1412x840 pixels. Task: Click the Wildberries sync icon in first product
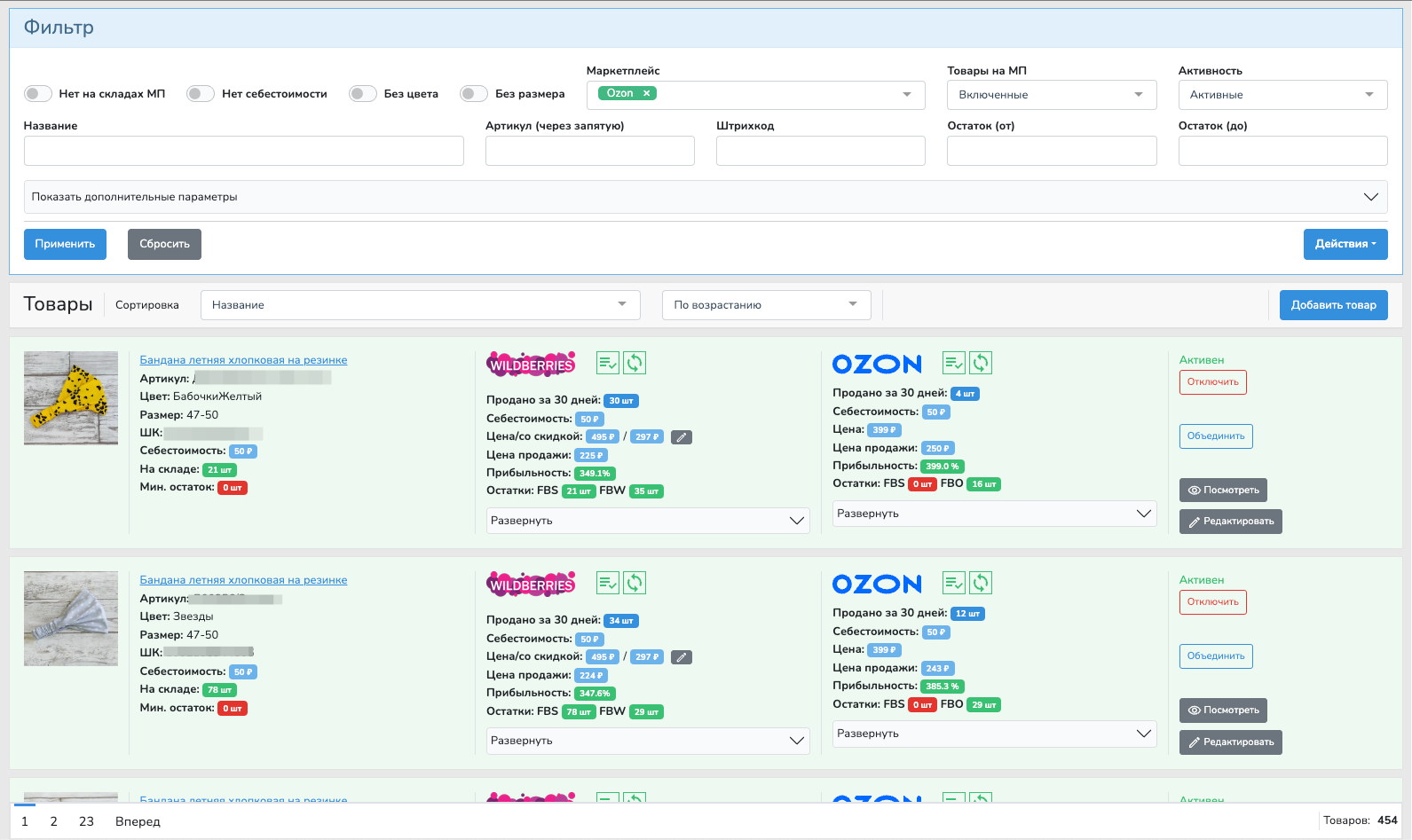click(635, 363)
